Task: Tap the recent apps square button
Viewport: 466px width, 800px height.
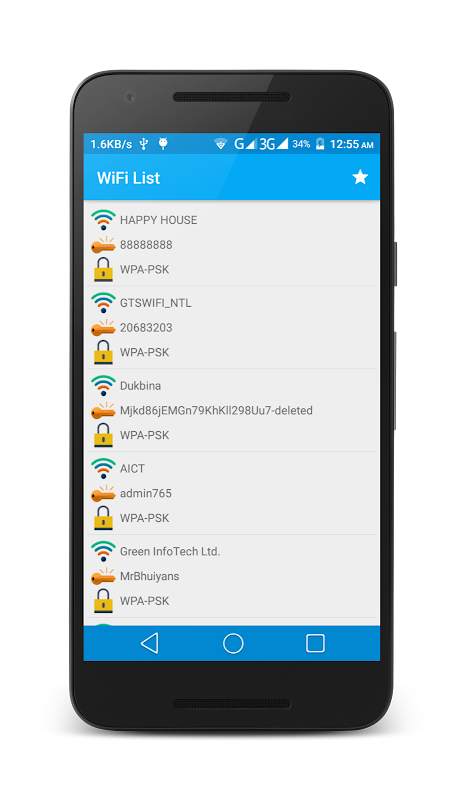Action: point(315,643)
